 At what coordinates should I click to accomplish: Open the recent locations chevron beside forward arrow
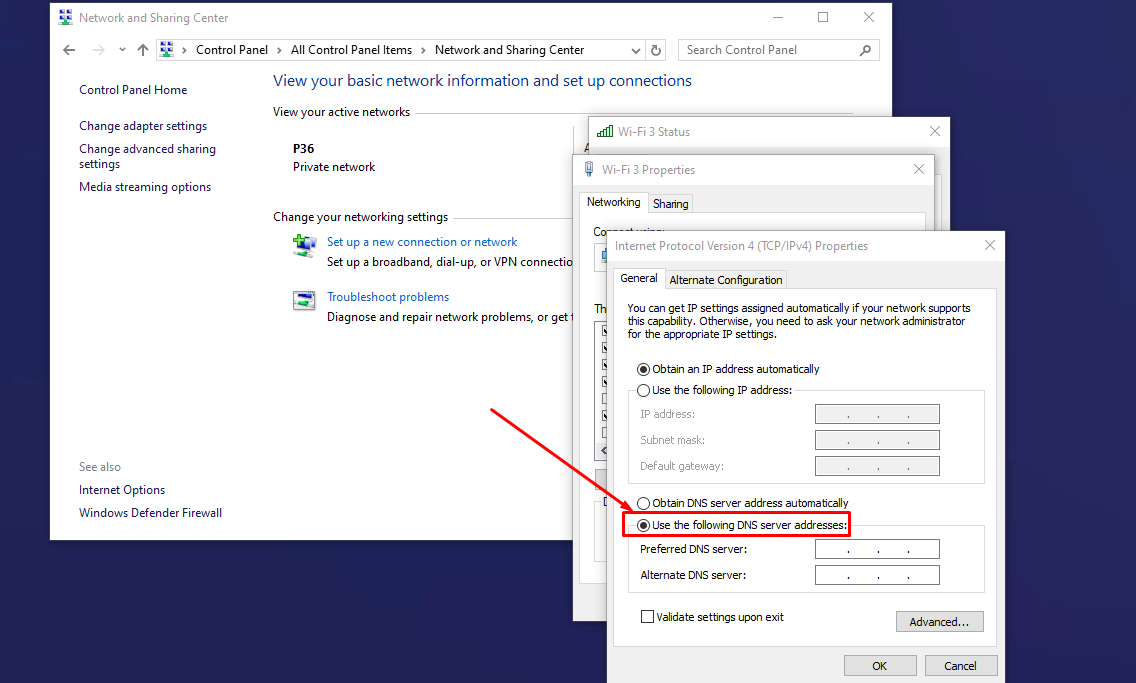click(x=122, y=49)
